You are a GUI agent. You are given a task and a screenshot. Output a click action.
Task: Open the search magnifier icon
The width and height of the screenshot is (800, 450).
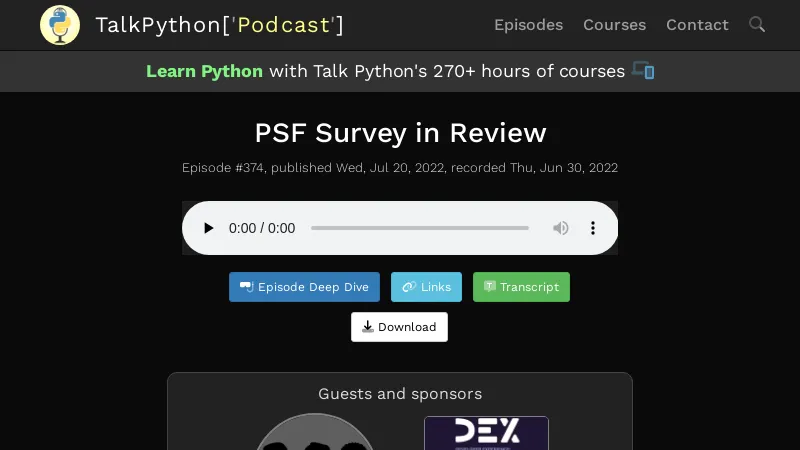[757, 25]
